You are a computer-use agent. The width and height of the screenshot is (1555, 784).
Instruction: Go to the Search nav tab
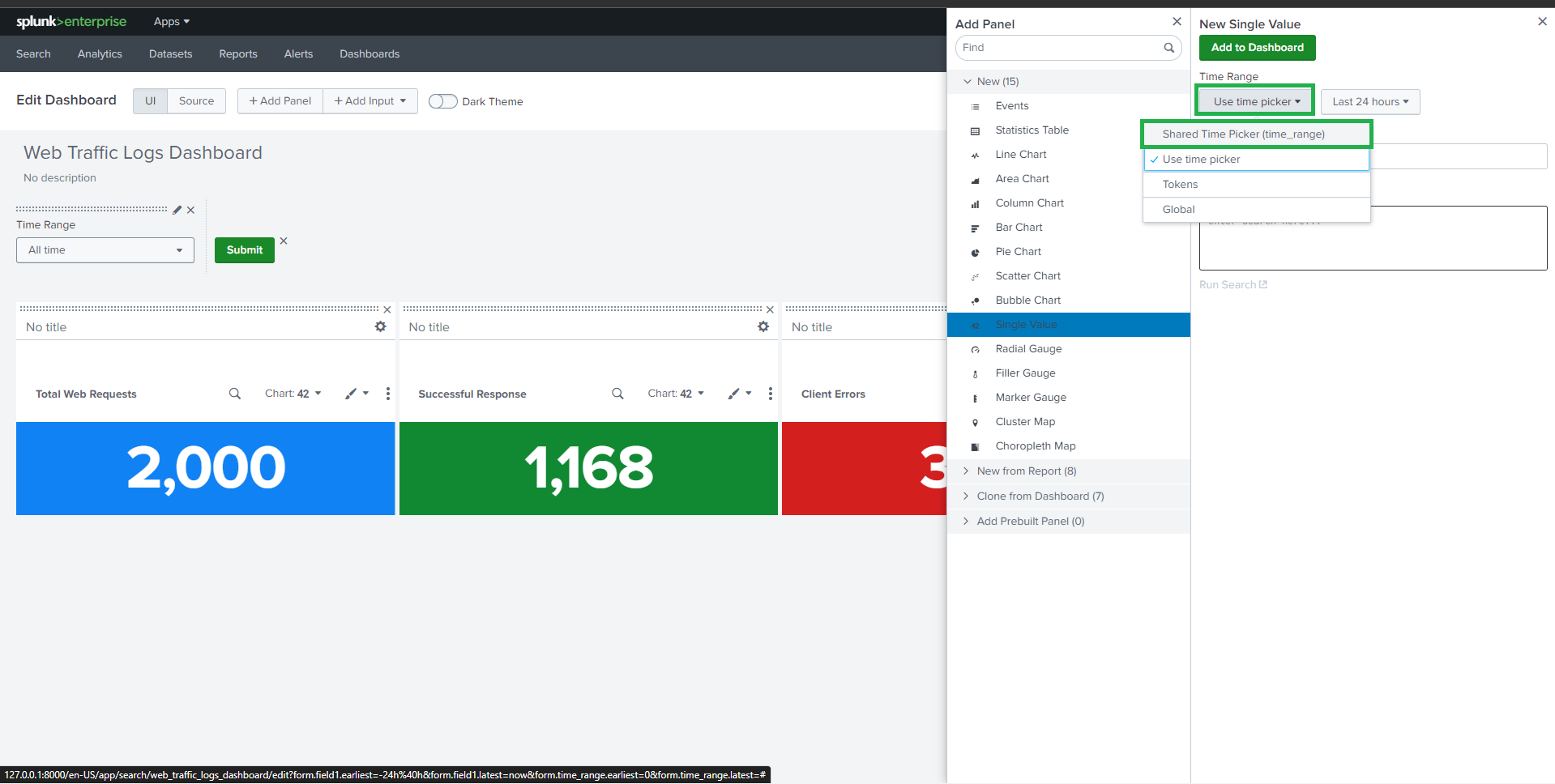(x=33, y=53)
